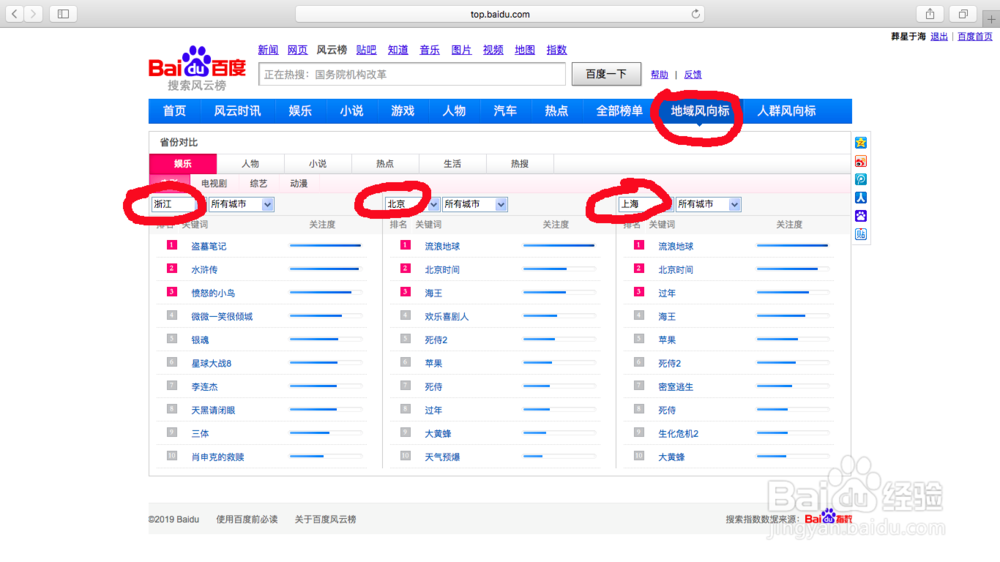Open the 指数 top link
This screenshot has width=1000, height=562.
point(557,50)
